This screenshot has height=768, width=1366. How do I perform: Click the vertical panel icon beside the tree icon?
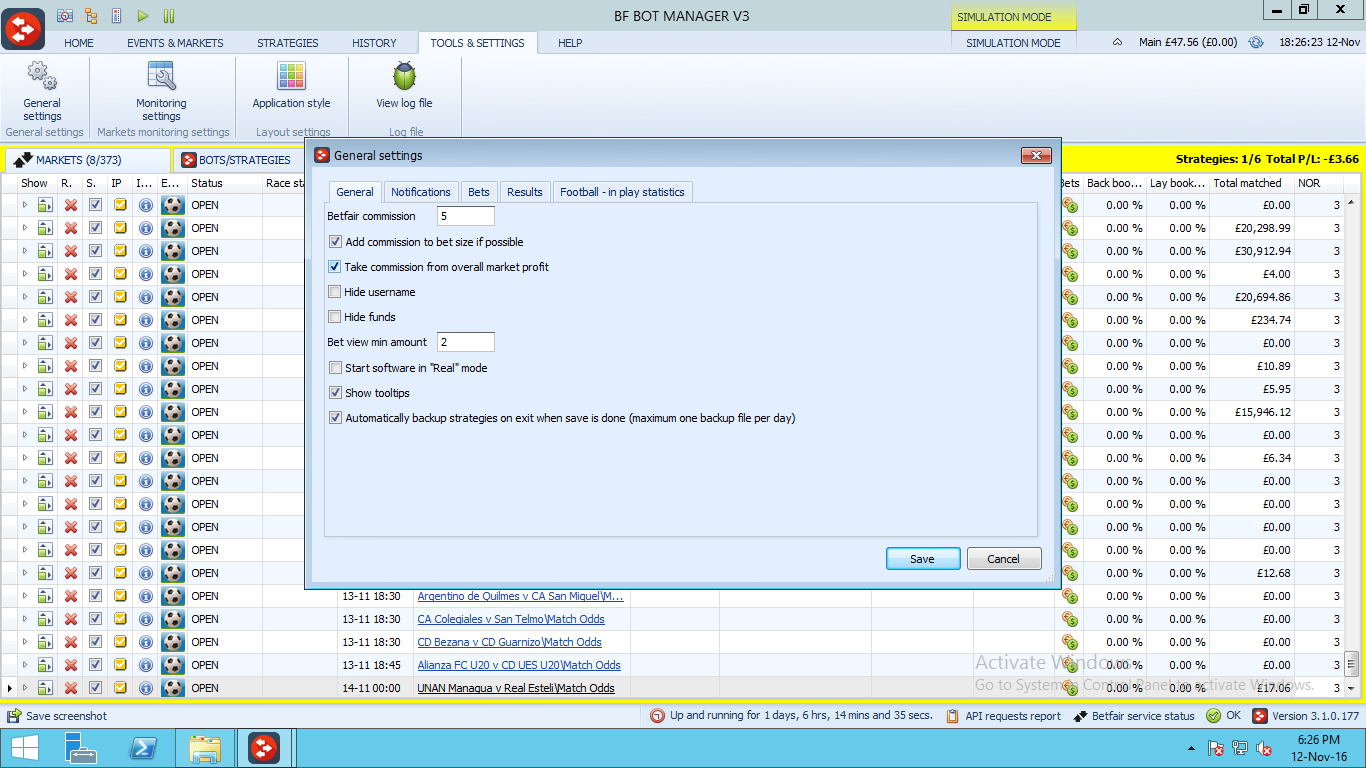(x=117, y=16)
